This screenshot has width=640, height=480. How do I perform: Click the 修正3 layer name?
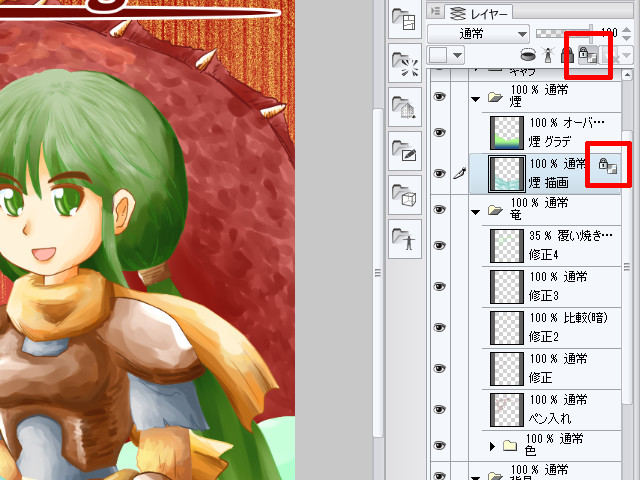(x=543, y=296)
